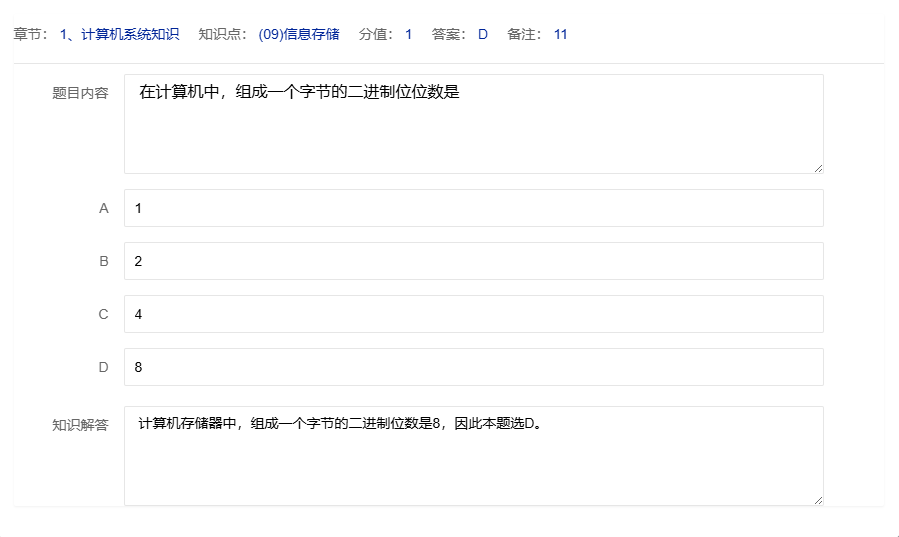
Task: Click the 知识解答 explanation text area
Action: [x=473, y=456]
